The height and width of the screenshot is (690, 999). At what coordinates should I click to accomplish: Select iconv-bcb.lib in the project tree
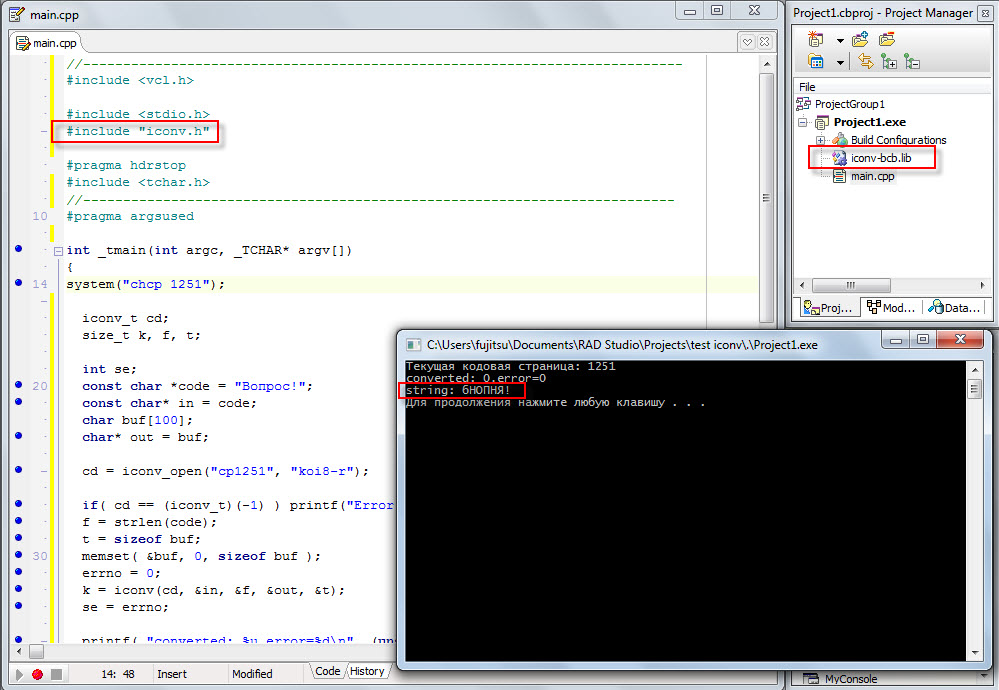[x=880, y=158]
